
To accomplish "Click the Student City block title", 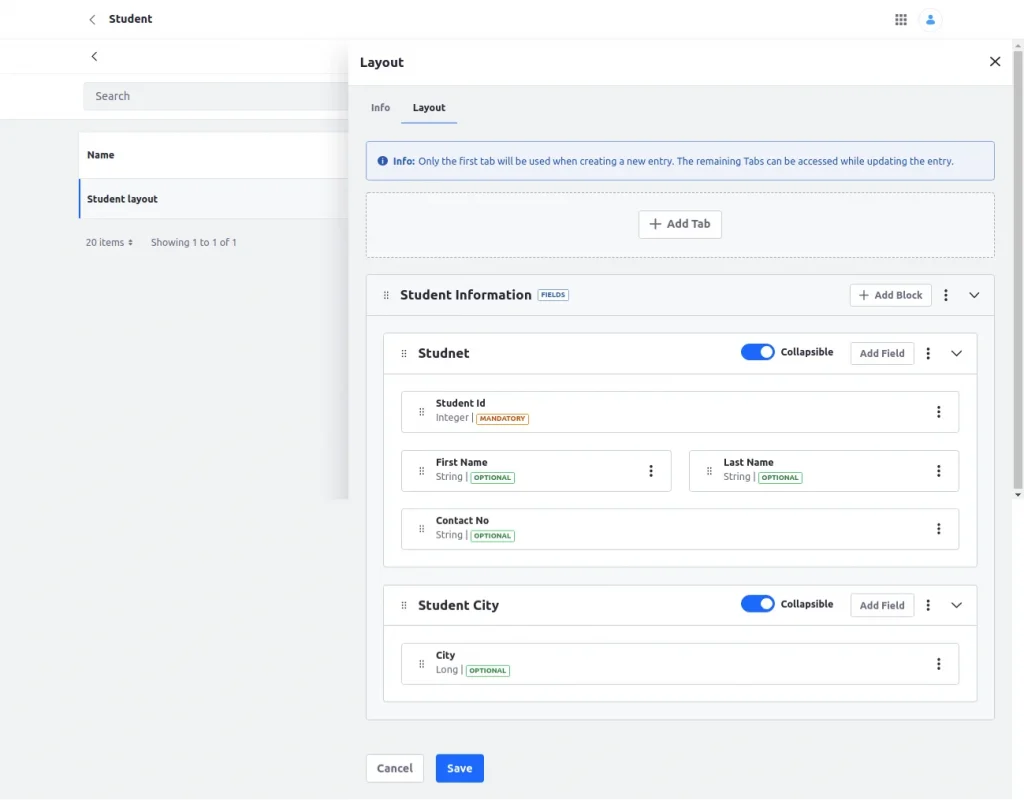I will pyautogui.click(x=458, y=605).
